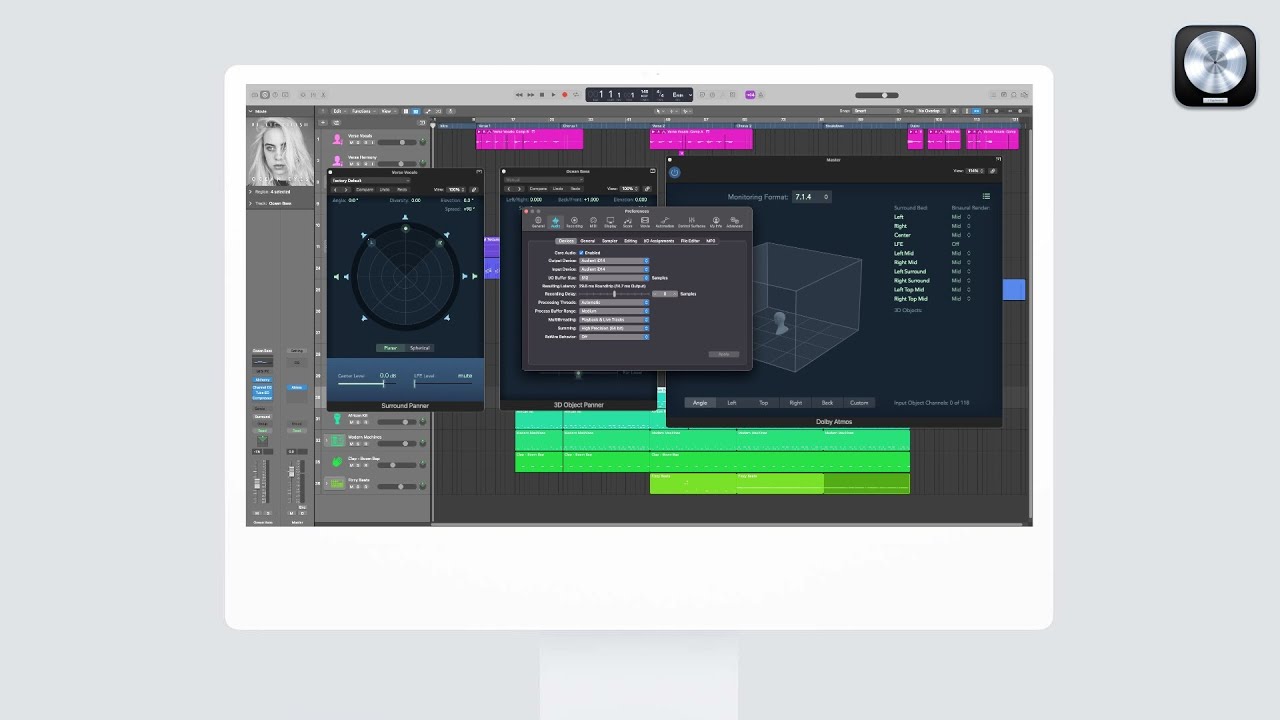Adjust Verse Vocals track volume slider
This screenshot has width=1280, height=720.
(x=398, y=142)
